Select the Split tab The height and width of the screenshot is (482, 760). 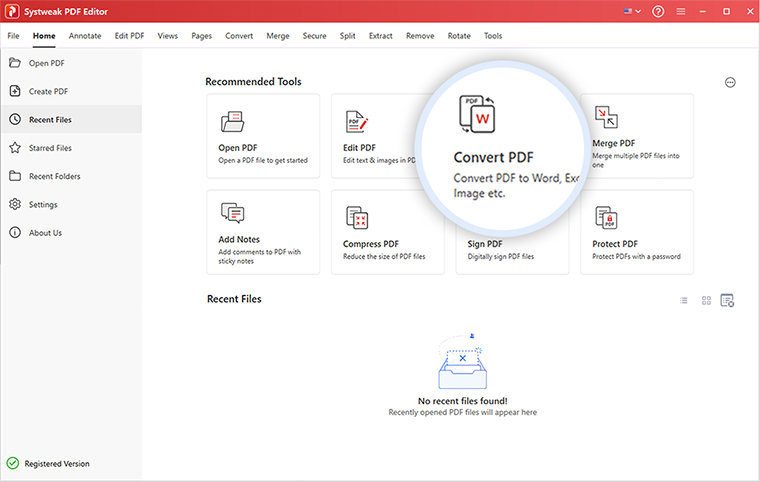pos(348,36)
